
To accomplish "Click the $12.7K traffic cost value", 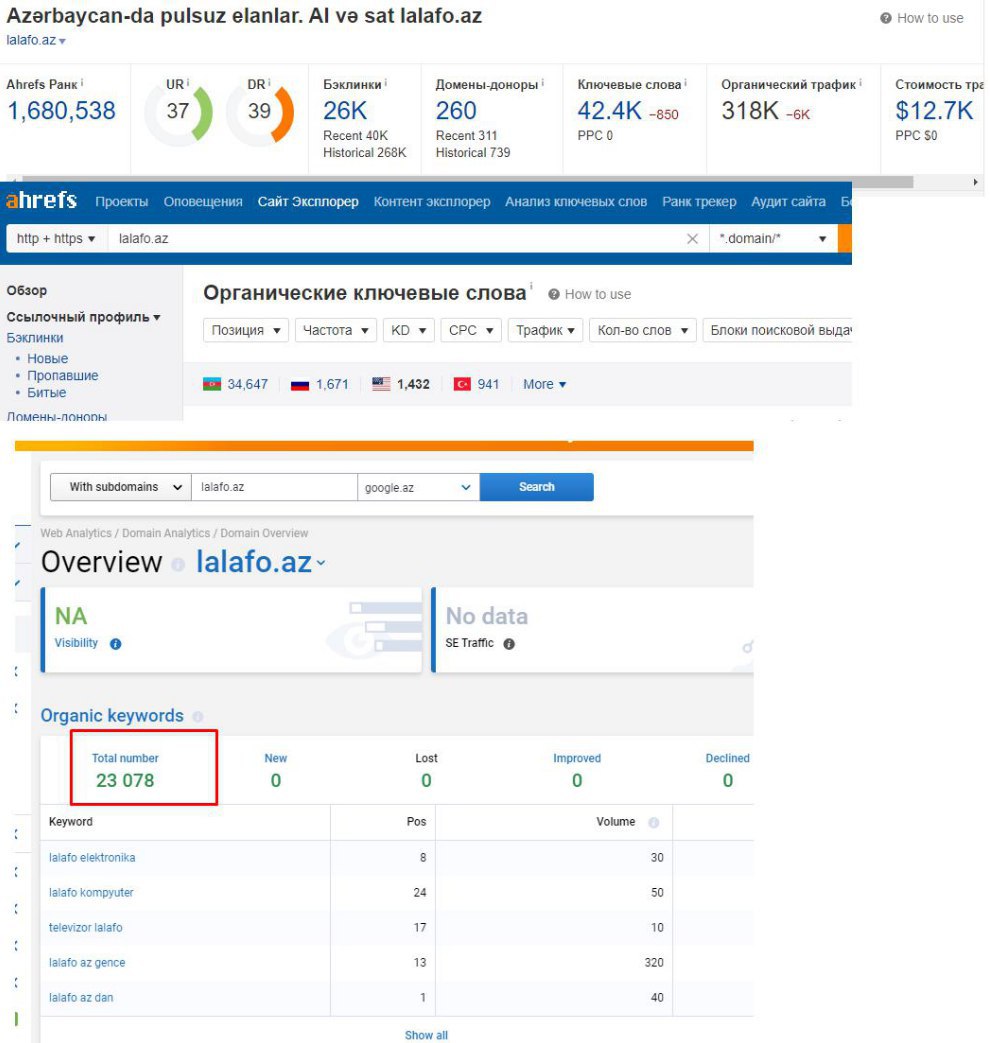I will [934, 110].
